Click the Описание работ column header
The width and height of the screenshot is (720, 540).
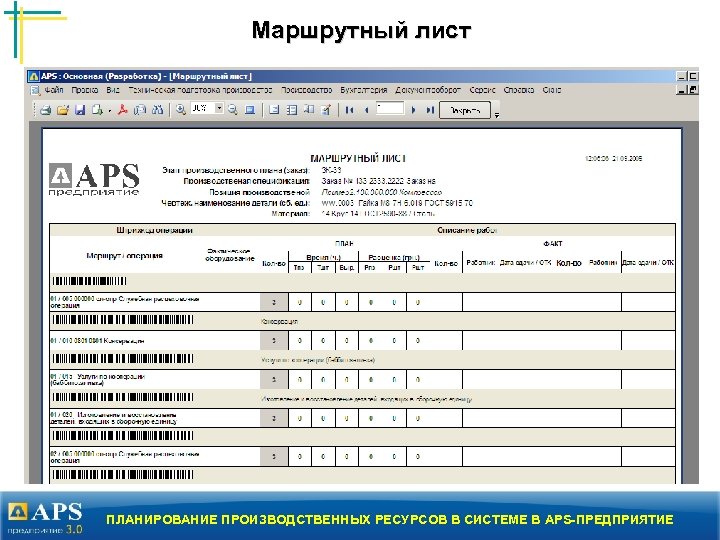[467, 230]
